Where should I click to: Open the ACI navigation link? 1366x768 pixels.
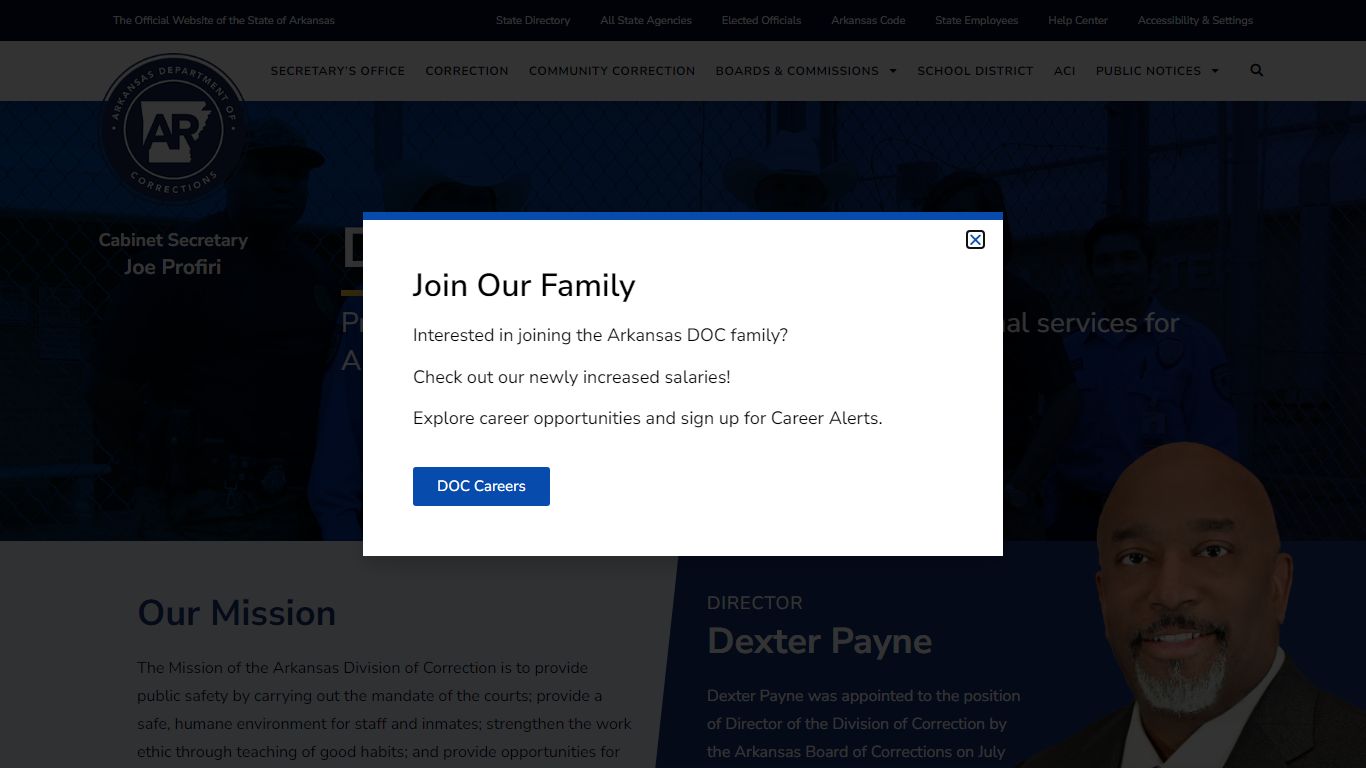[1064, 71]
